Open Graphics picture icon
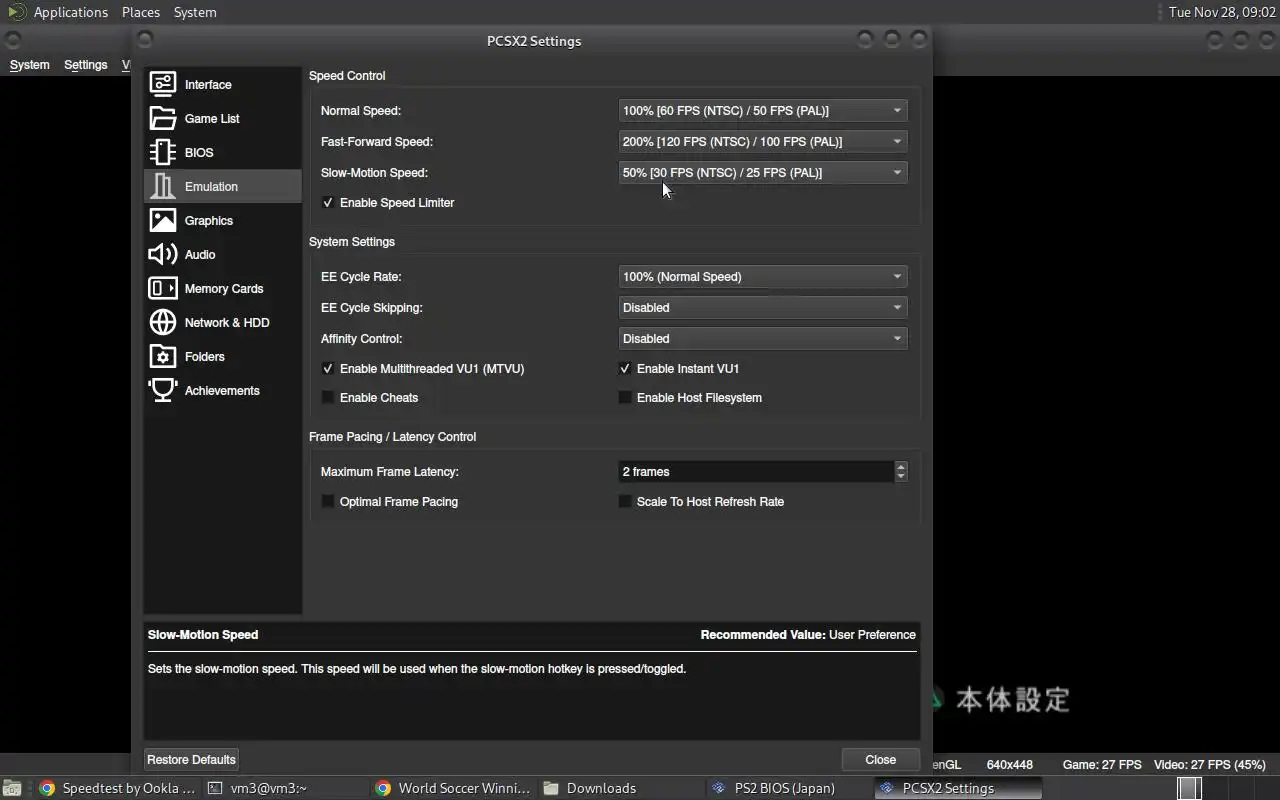This screenshot has height=800, width=1280. (x=163, y=220)
